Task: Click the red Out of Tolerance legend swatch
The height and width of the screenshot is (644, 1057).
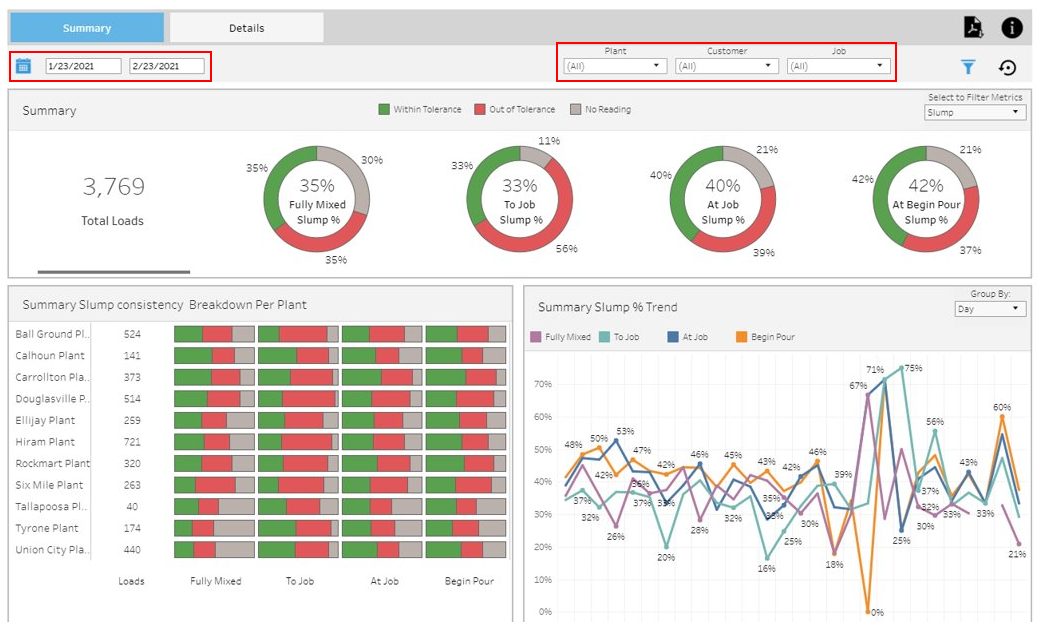Action: click(480, 109)
